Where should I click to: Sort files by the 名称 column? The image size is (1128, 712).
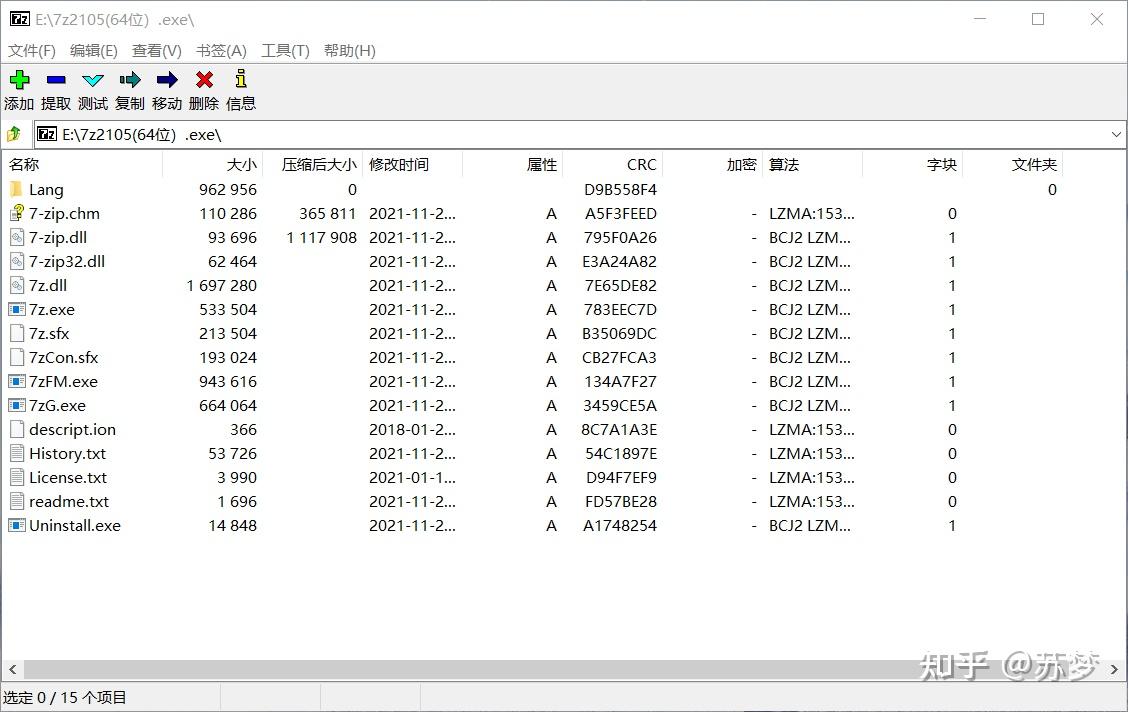click(x=24, y=164)
